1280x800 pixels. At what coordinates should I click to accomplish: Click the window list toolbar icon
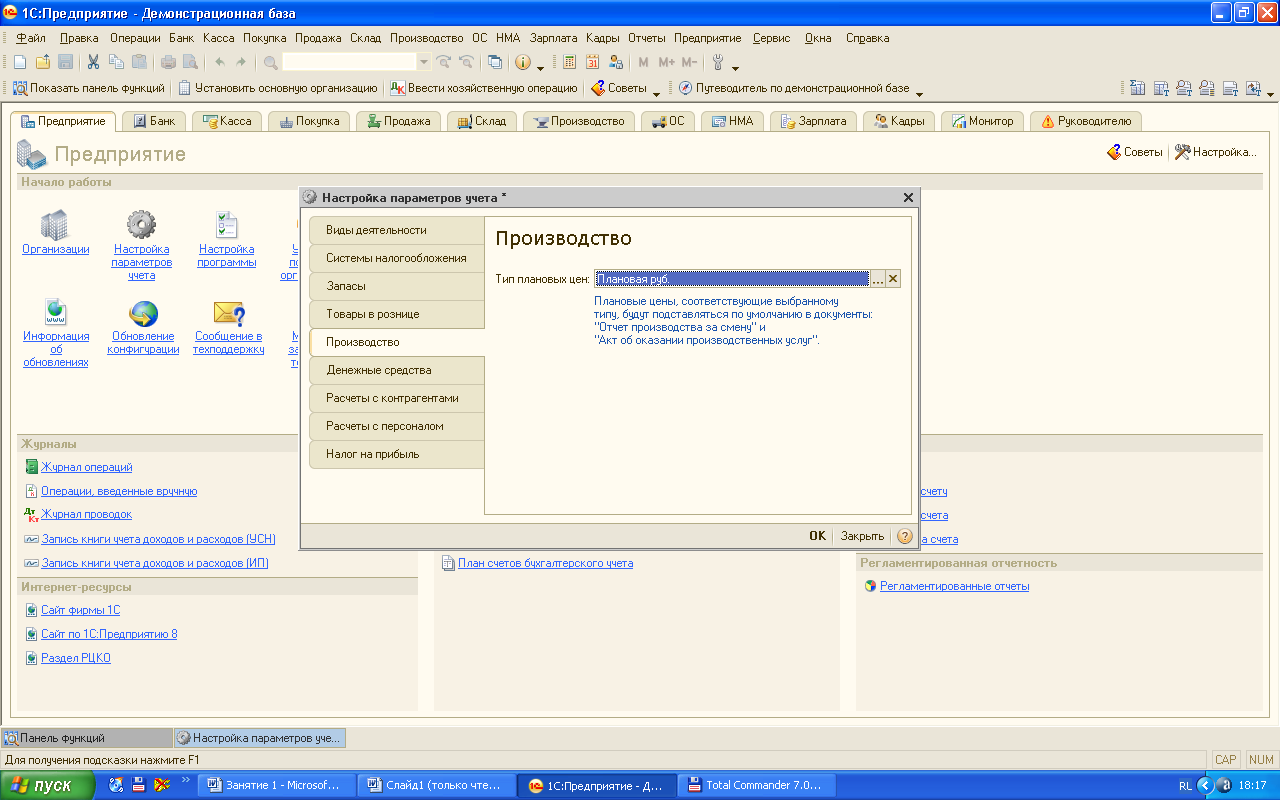click(x=494, y=62)
